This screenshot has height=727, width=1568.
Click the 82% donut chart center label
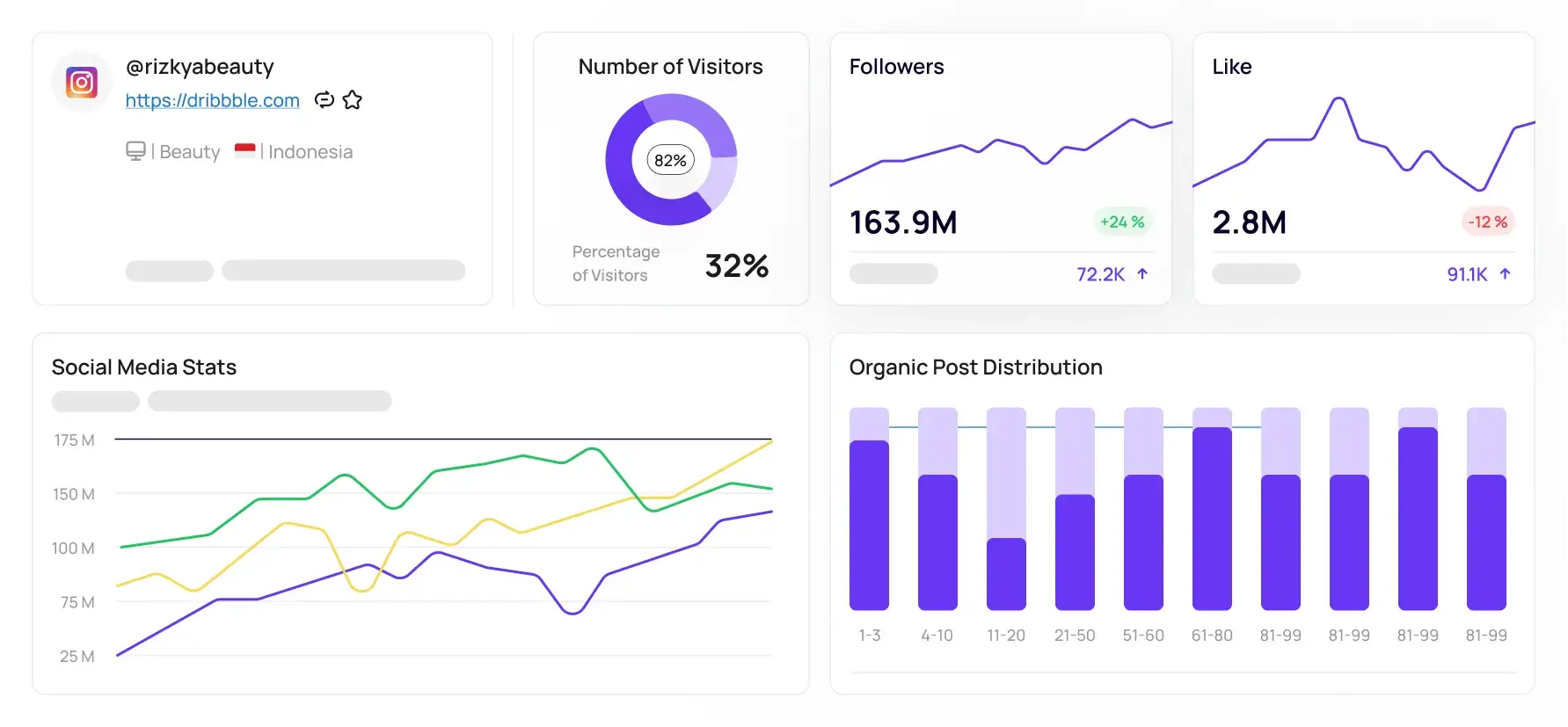tap(670, 160)
